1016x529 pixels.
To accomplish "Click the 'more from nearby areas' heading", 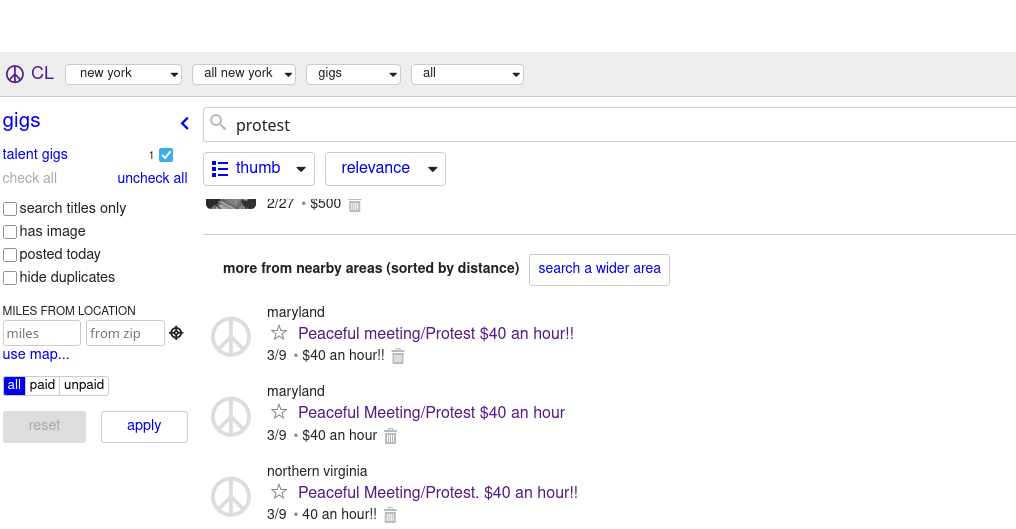I will tap(371, 268).
